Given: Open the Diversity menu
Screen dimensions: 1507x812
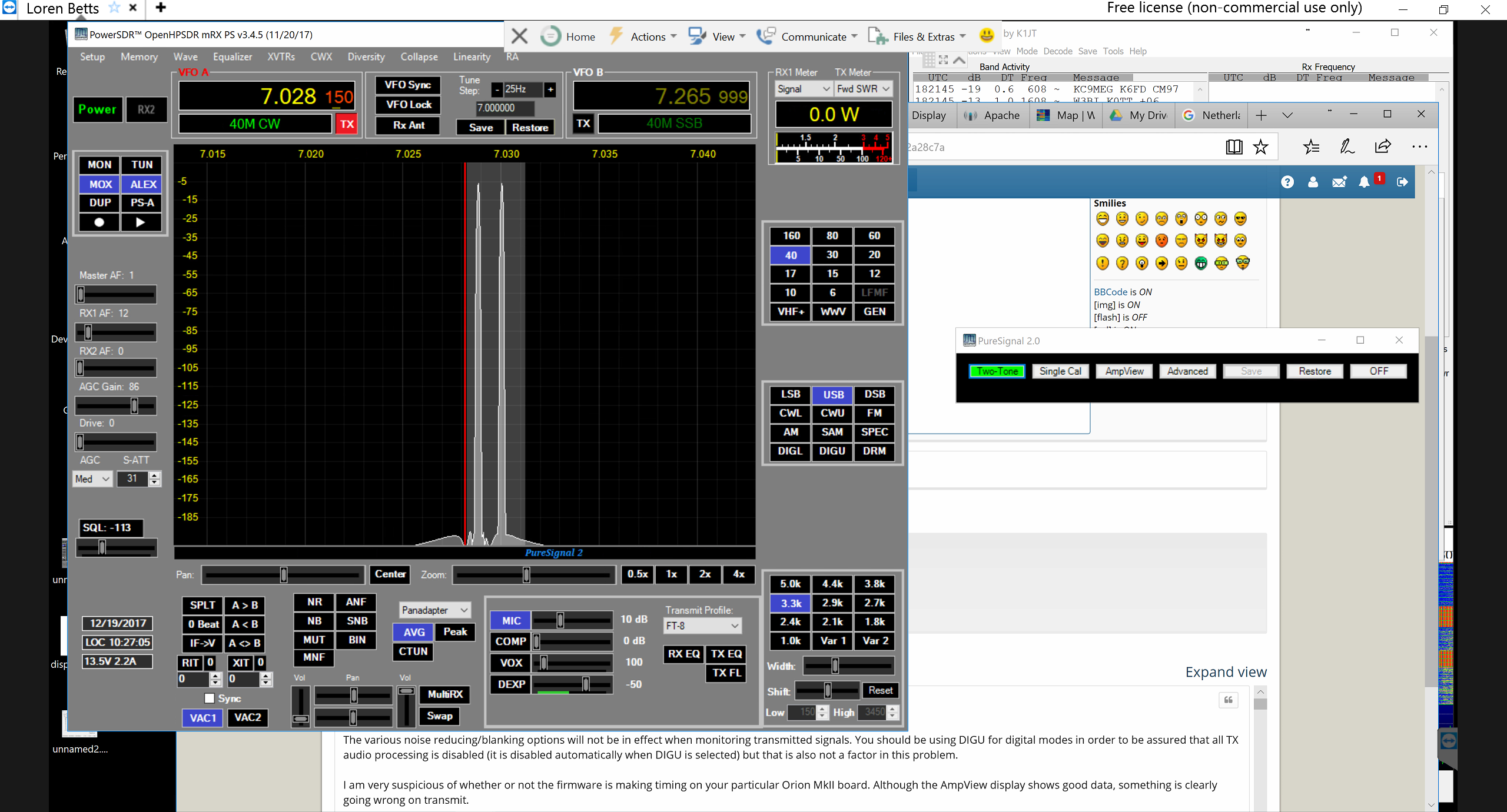Looking at the screenshot, I should (366, 57).
